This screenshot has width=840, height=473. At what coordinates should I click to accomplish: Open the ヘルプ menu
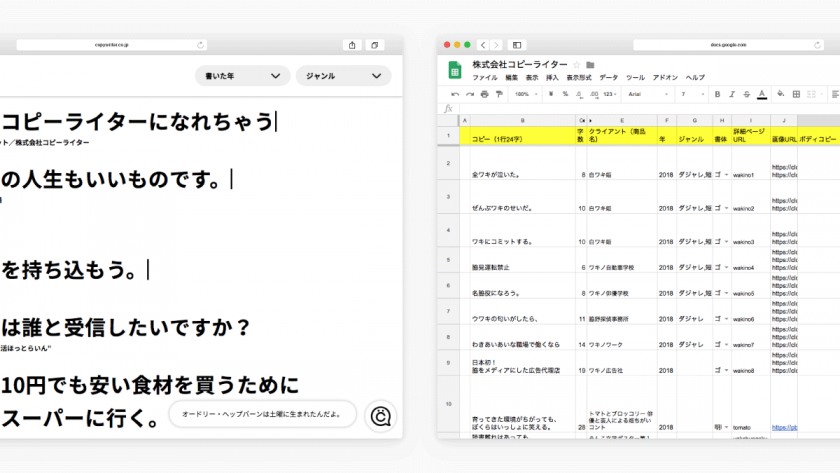click(695, 78)
